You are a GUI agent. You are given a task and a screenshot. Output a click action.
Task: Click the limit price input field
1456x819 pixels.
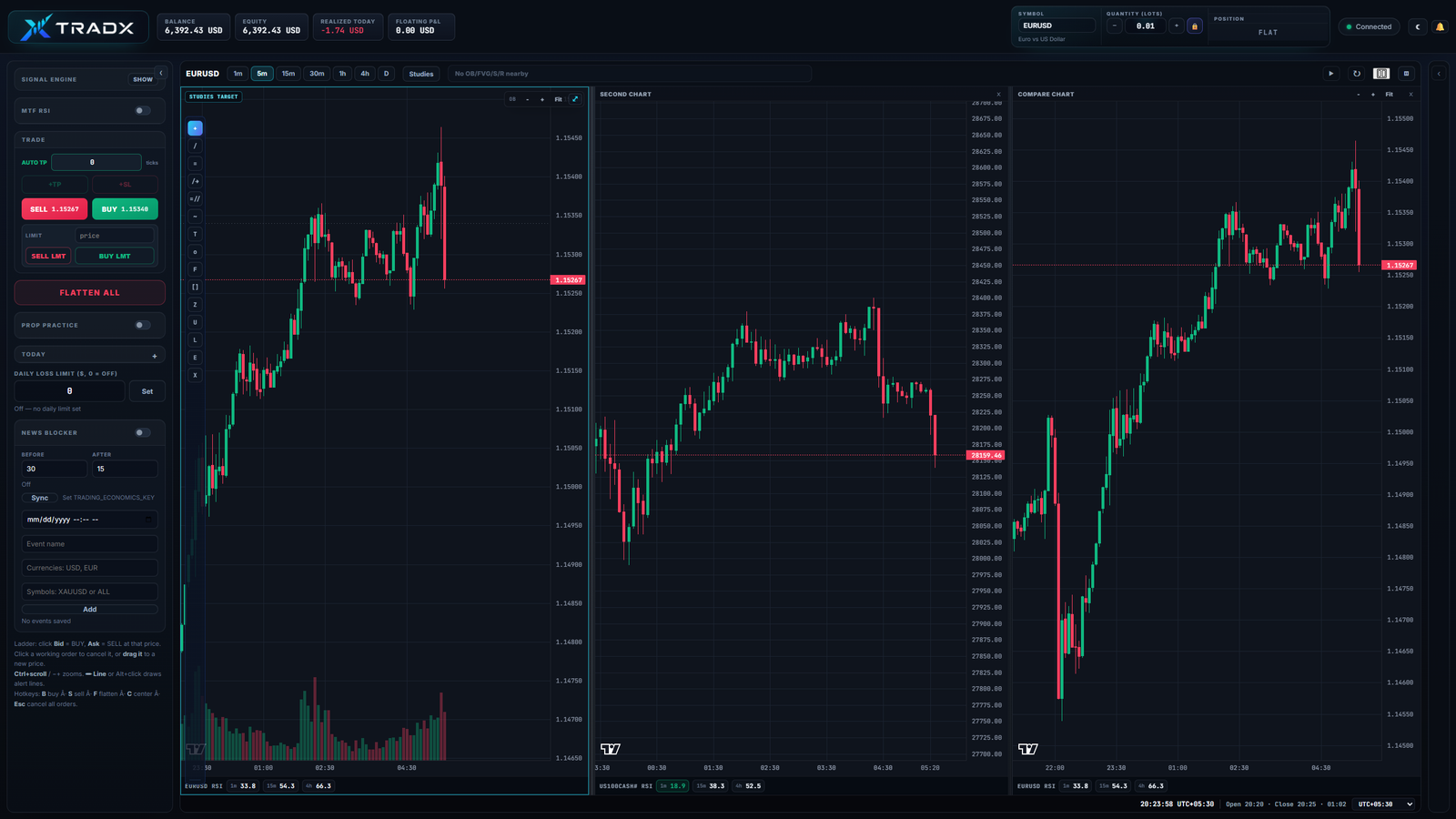pyautogui.click(x=115, y=236)
